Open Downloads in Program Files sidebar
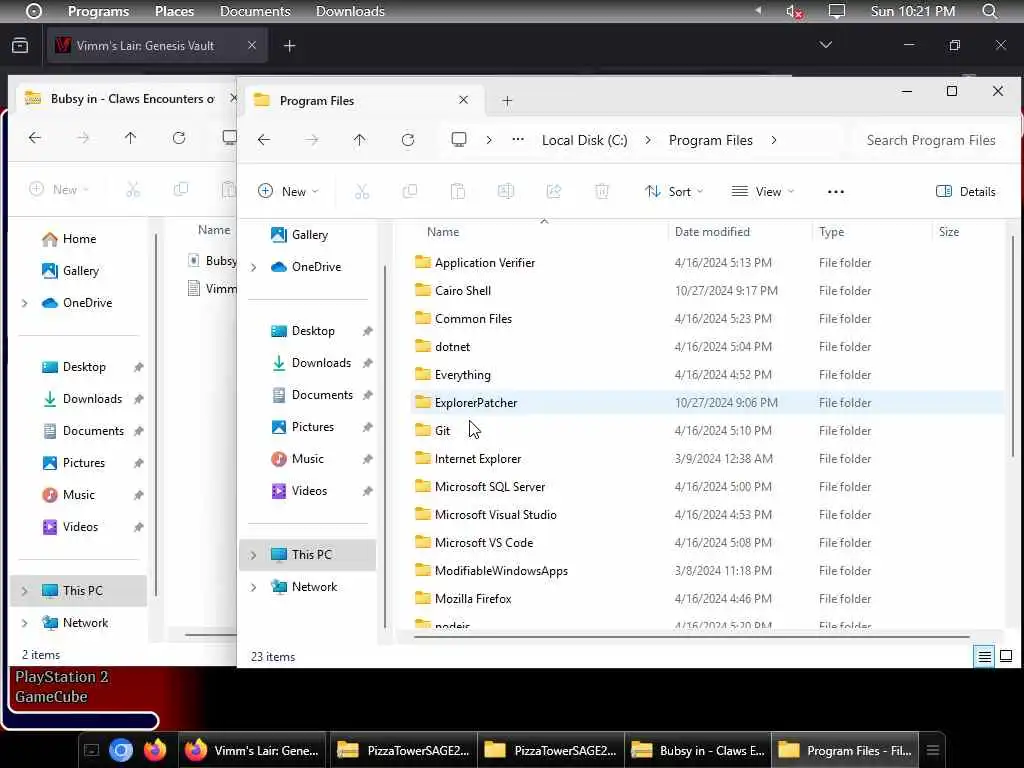The width and height of the screenshot is (1024, 768). tap(321, 362)
